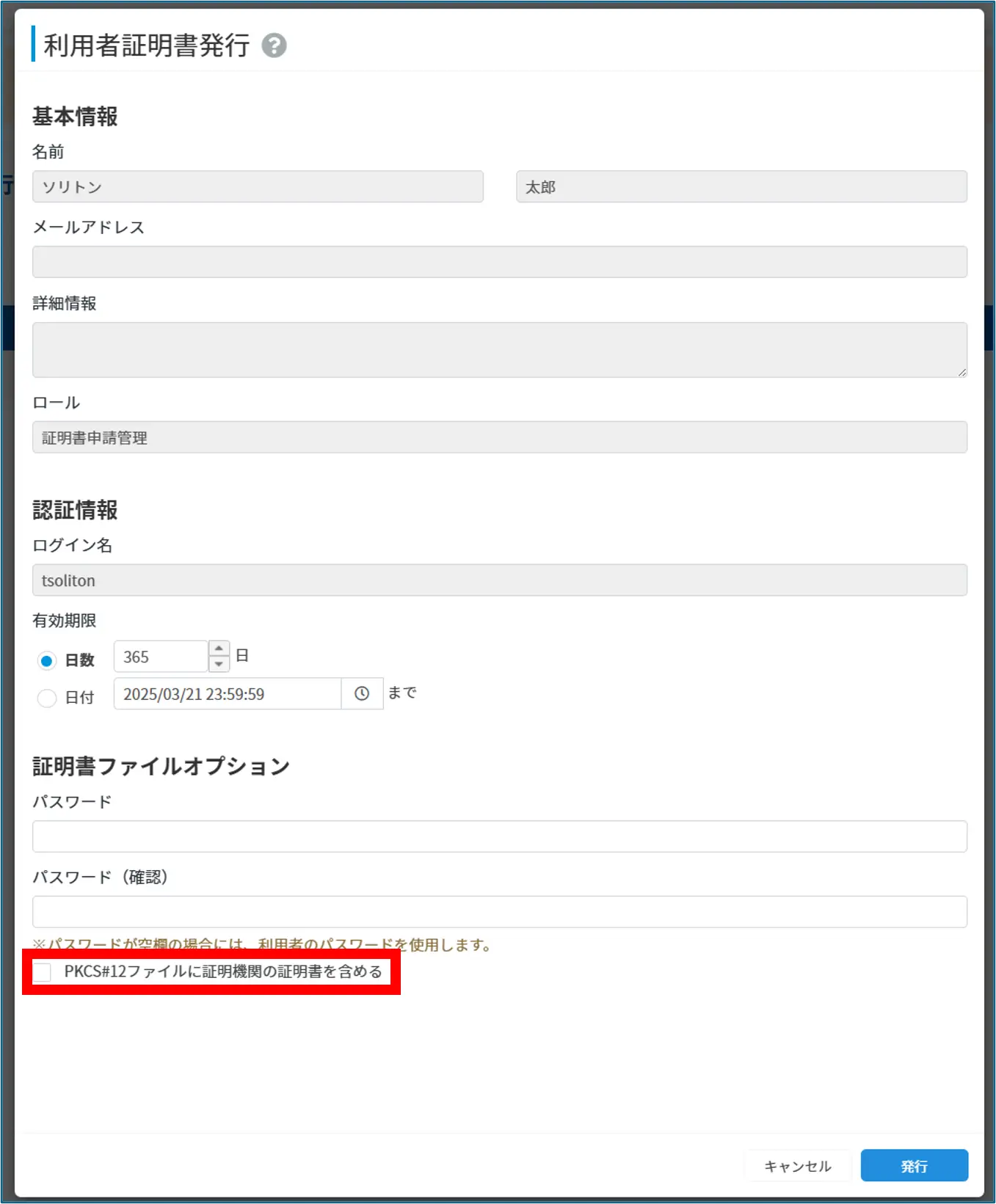Increase validity days with up arrow
This screenshot has width=996, height=1204.
coord(219,649)
